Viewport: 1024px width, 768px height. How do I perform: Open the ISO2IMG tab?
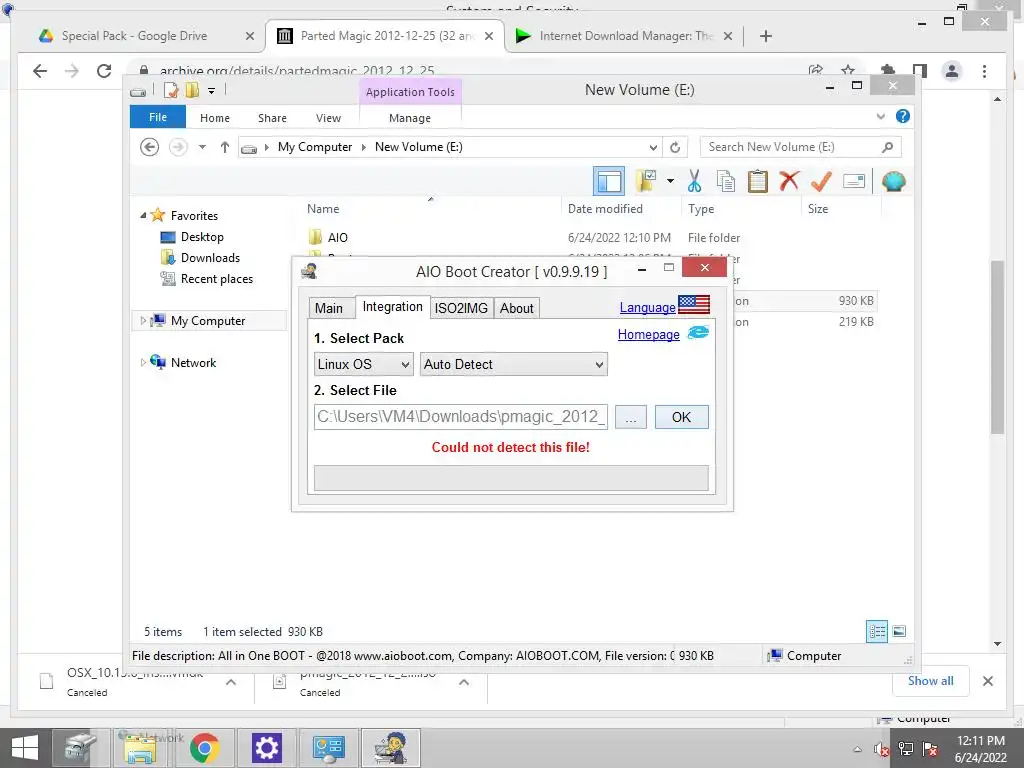[461, 308]
